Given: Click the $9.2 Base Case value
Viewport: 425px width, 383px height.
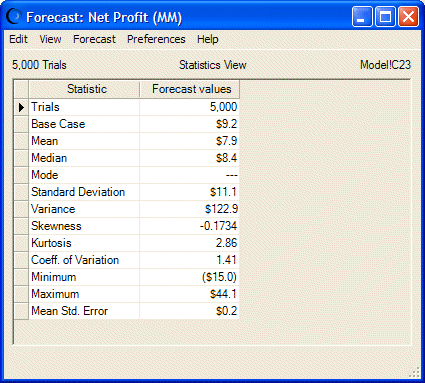Looking at the screenshot, I should click(226, 124).
